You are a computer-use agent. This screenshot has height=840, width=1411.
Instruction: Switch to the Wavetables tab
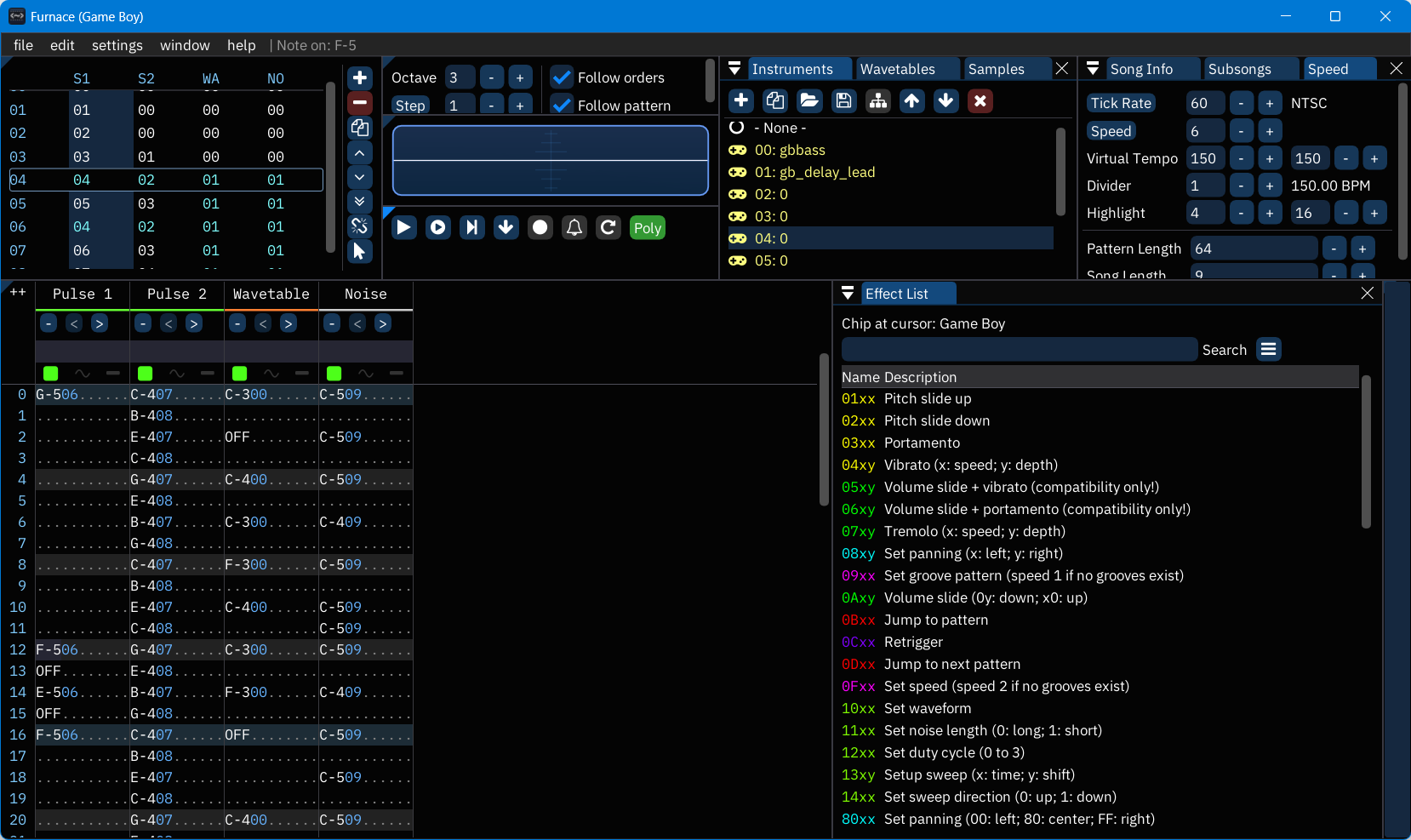coord(897,69)
